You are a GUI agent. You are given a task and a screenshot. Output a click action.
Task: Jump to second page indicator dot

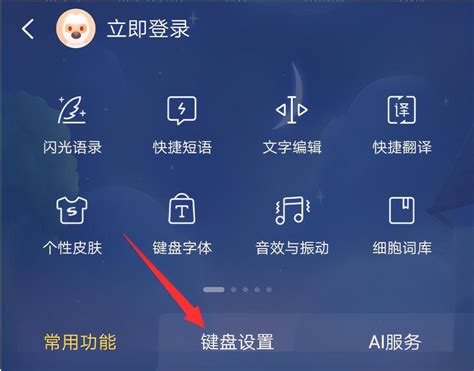(233, 290)
